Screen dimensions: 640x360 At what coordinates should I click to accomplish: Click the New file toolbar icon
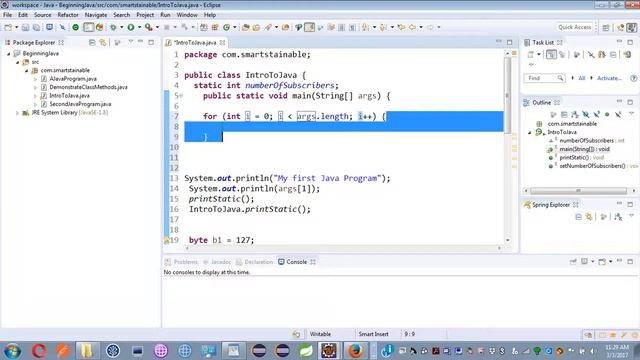[8, 27]
